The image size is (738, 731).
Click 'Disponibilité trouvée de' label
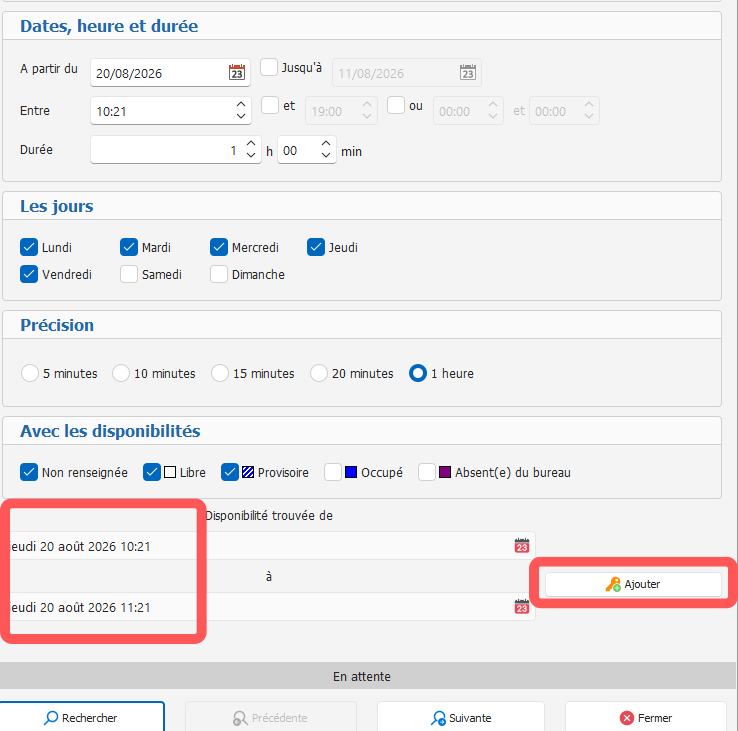click(x=269, y=515)
